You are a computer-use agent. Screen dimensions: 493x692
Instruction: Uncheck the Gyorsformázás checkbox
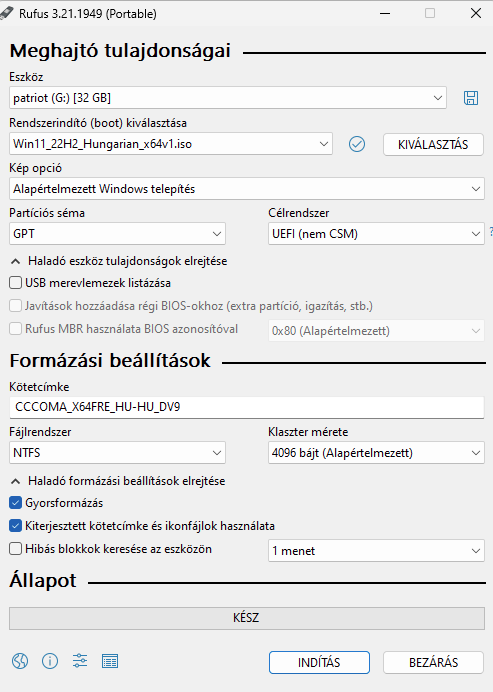15,503
